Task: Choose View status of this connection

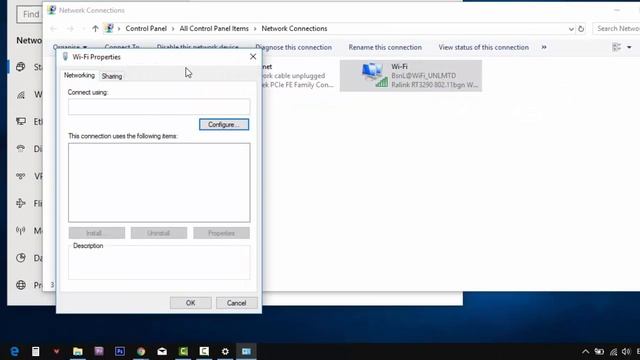Action: [x=484, y=47]
